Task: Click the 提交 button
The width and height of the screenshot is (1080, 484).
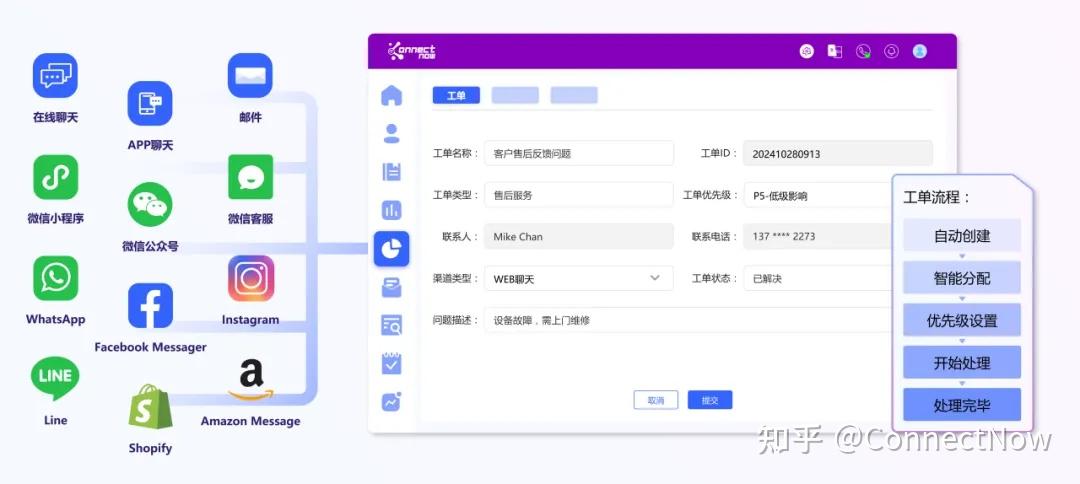Action: click(709, 400)
